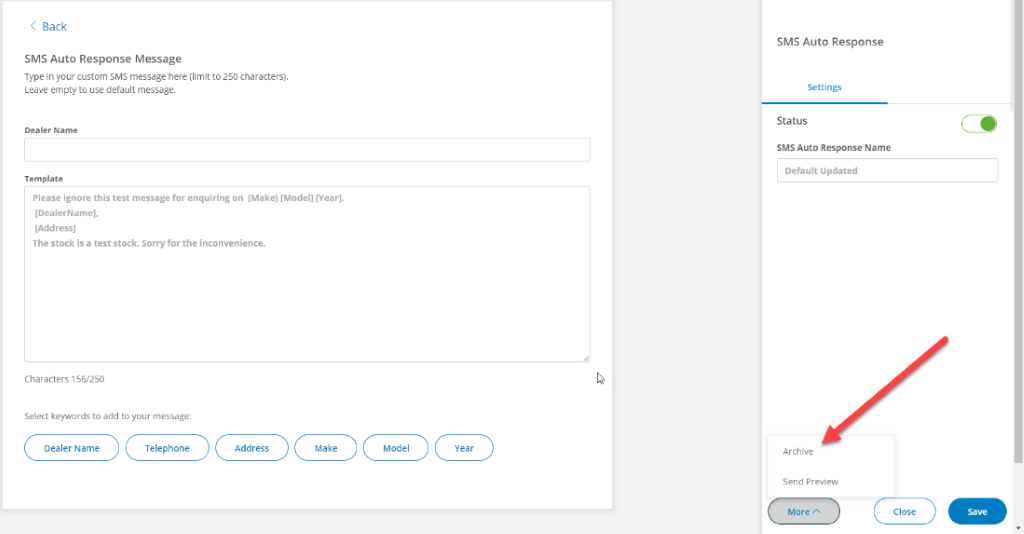Viewport: 1024px width, 534px height.
Task: Insert the Dealer Name keyword
Action: pyautogui.click(x=72, y=448)
